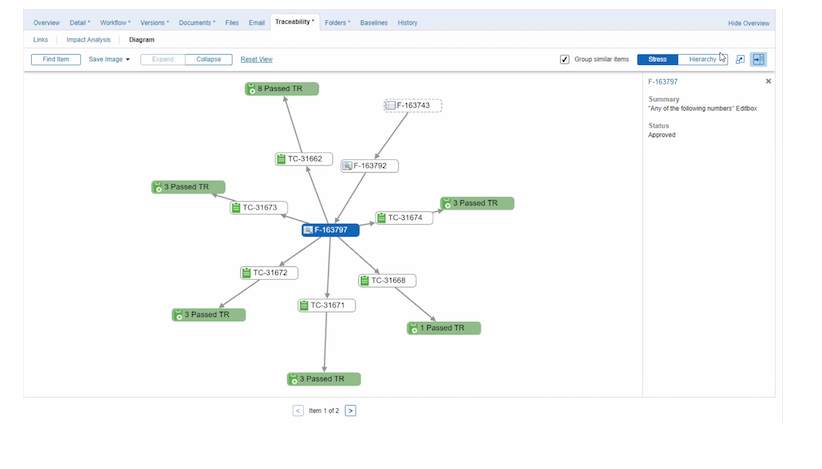Select the TC-31662 node
The width and height of the screenshot is (822, 469).
pyautogui.click(x=304, y=159)
